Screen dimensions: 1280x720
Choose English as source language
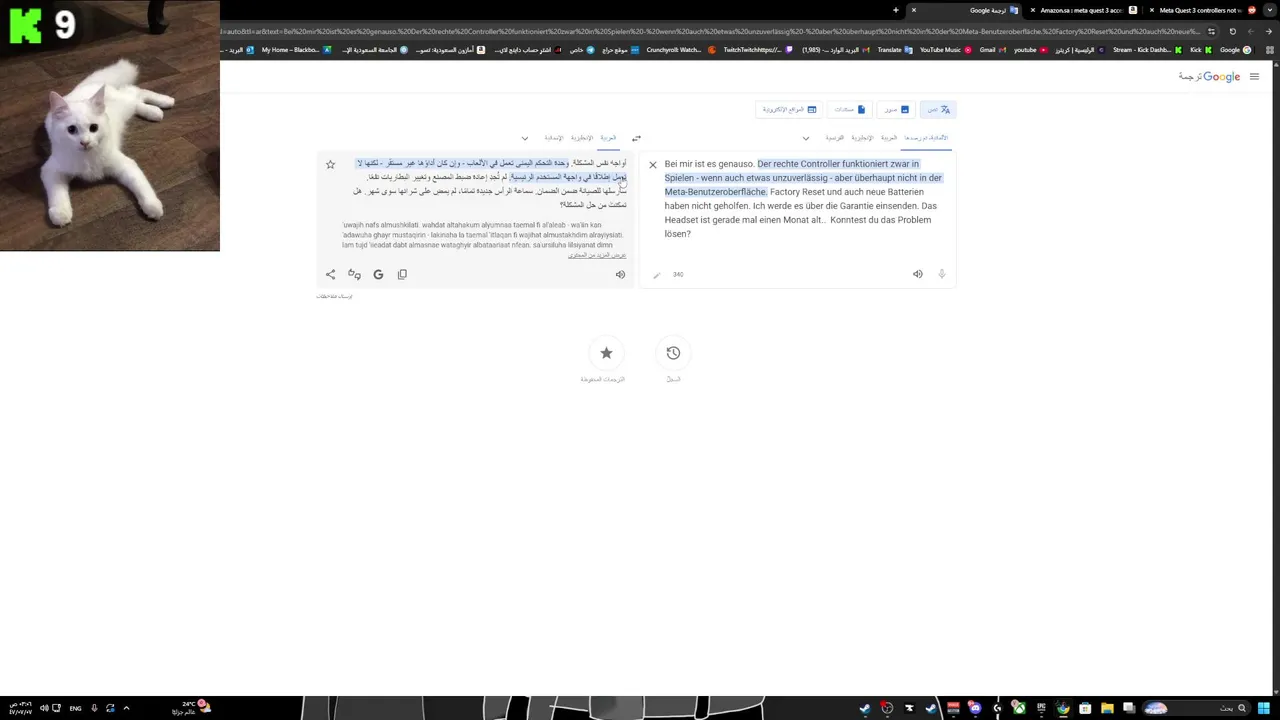[862, 138]
